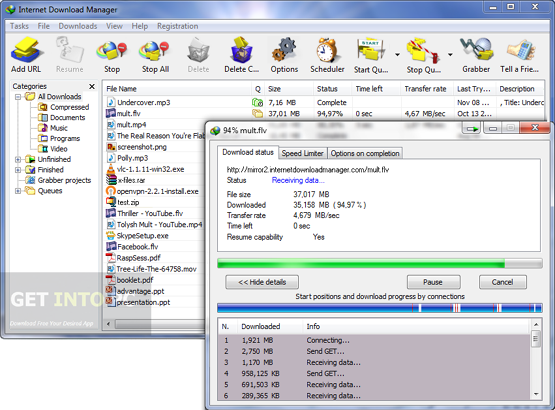Select connection 3 row showing 1,170 MB
This screenshot has height=410, width=555.
click(x=374, y=363)
